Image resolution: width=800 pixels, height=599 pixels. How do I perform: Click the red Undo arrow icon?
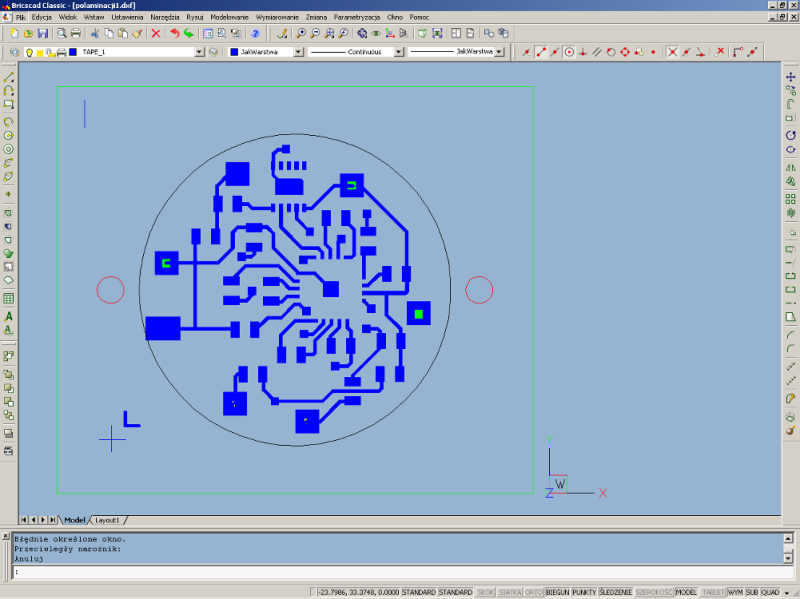click(175, 33)
